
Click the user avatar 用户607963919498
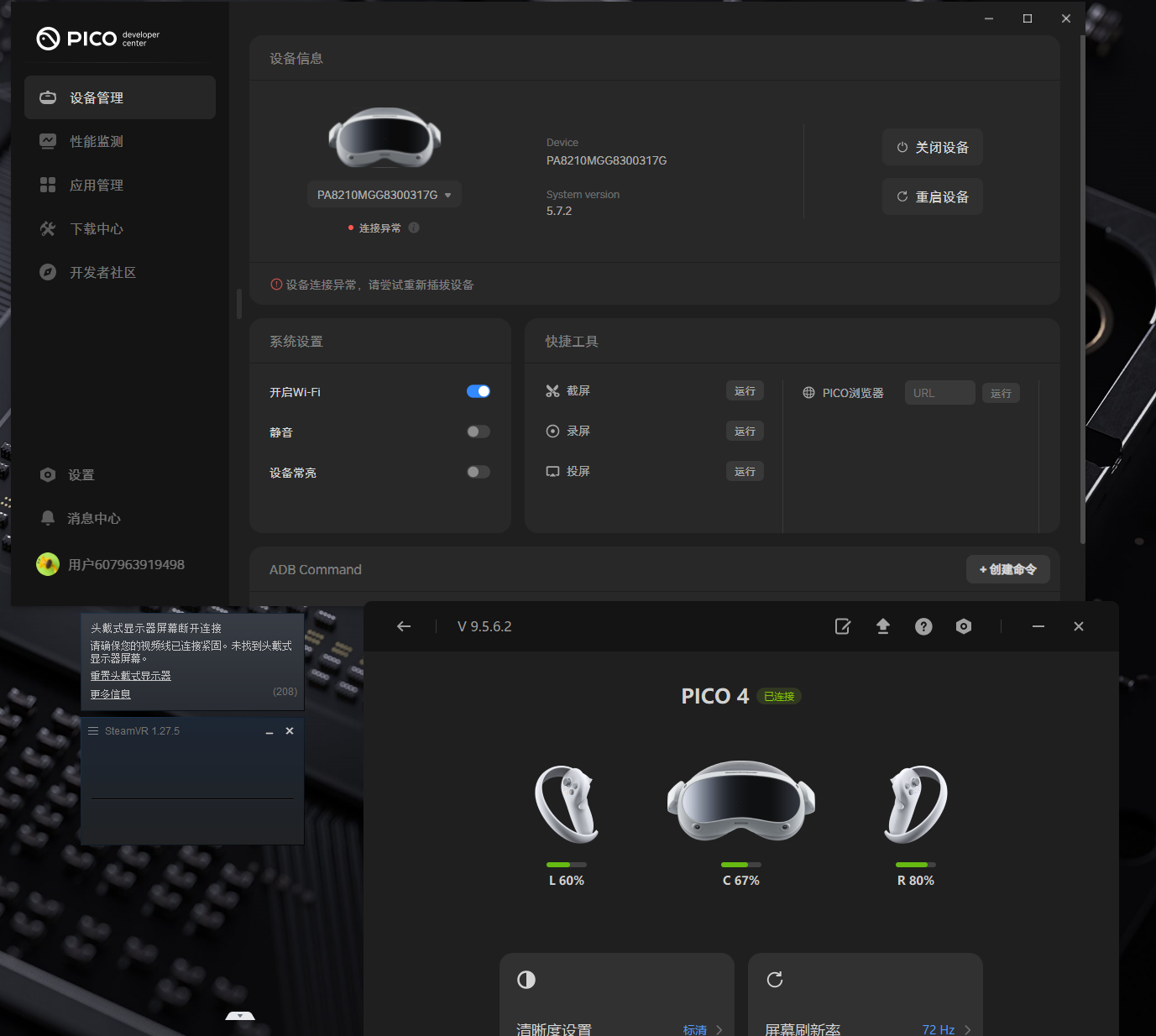[48, 564]
